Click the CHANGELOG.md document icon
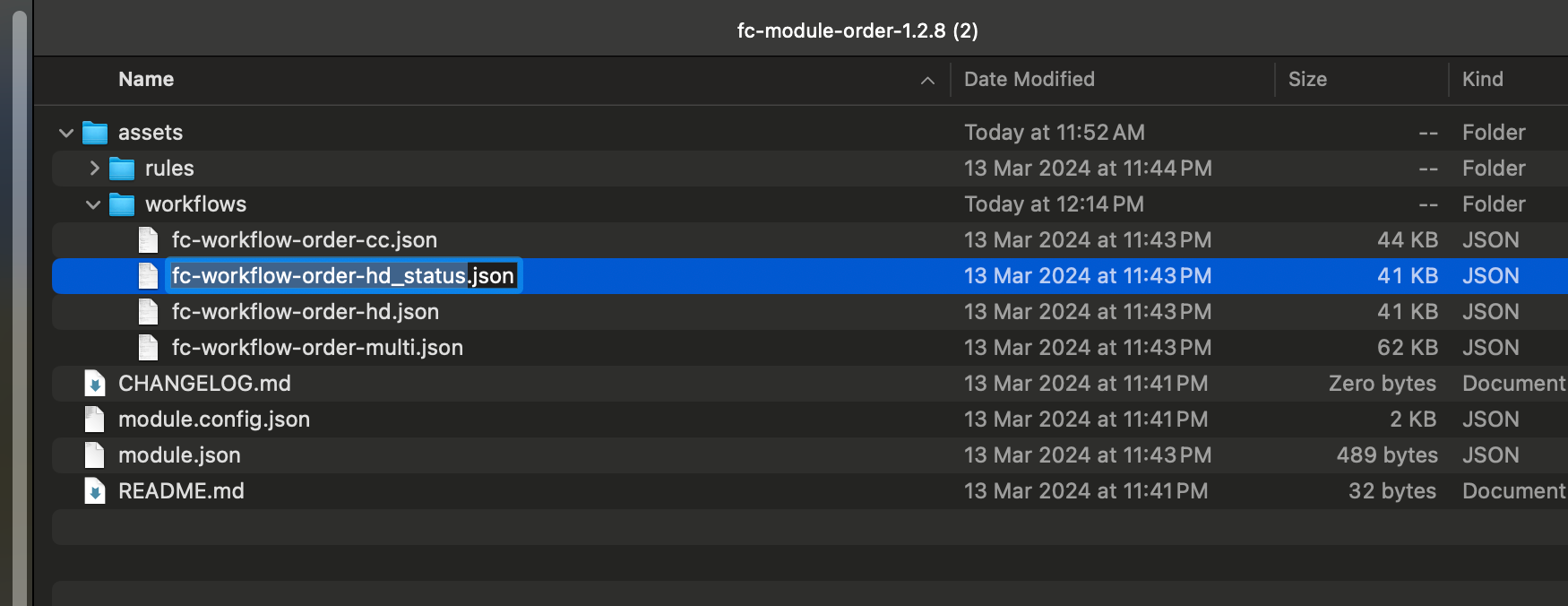Viewport: 1568px width, 606px height. (95, 384)
